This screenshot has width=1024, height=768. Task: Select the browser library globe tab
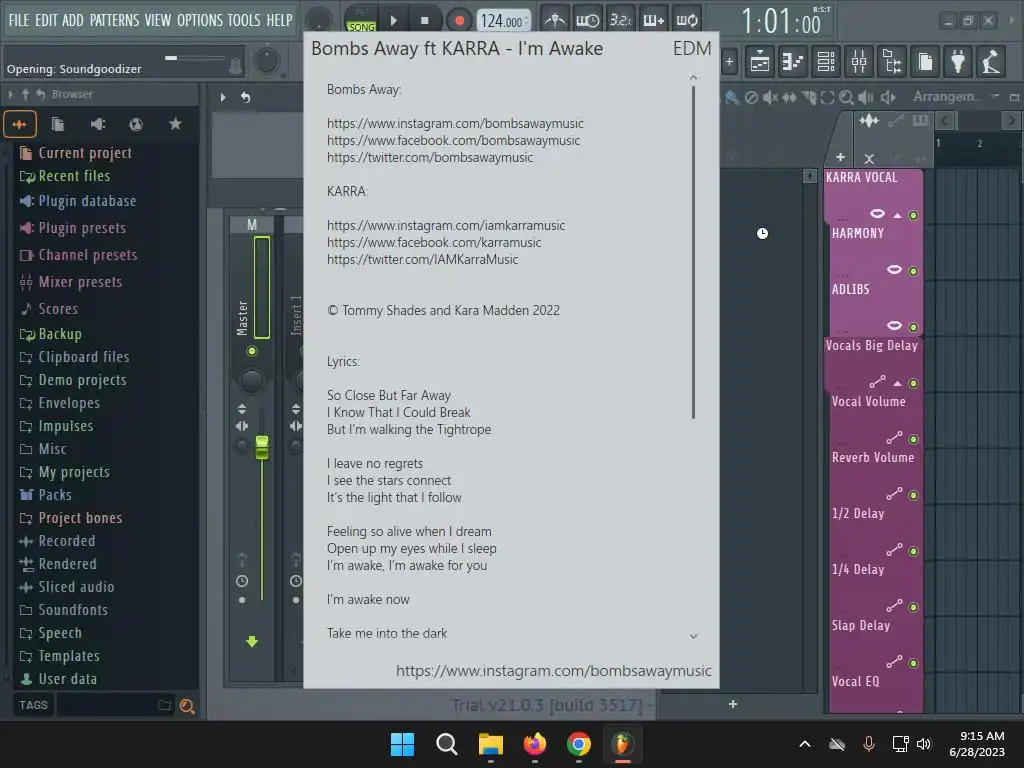pos(136,124)
